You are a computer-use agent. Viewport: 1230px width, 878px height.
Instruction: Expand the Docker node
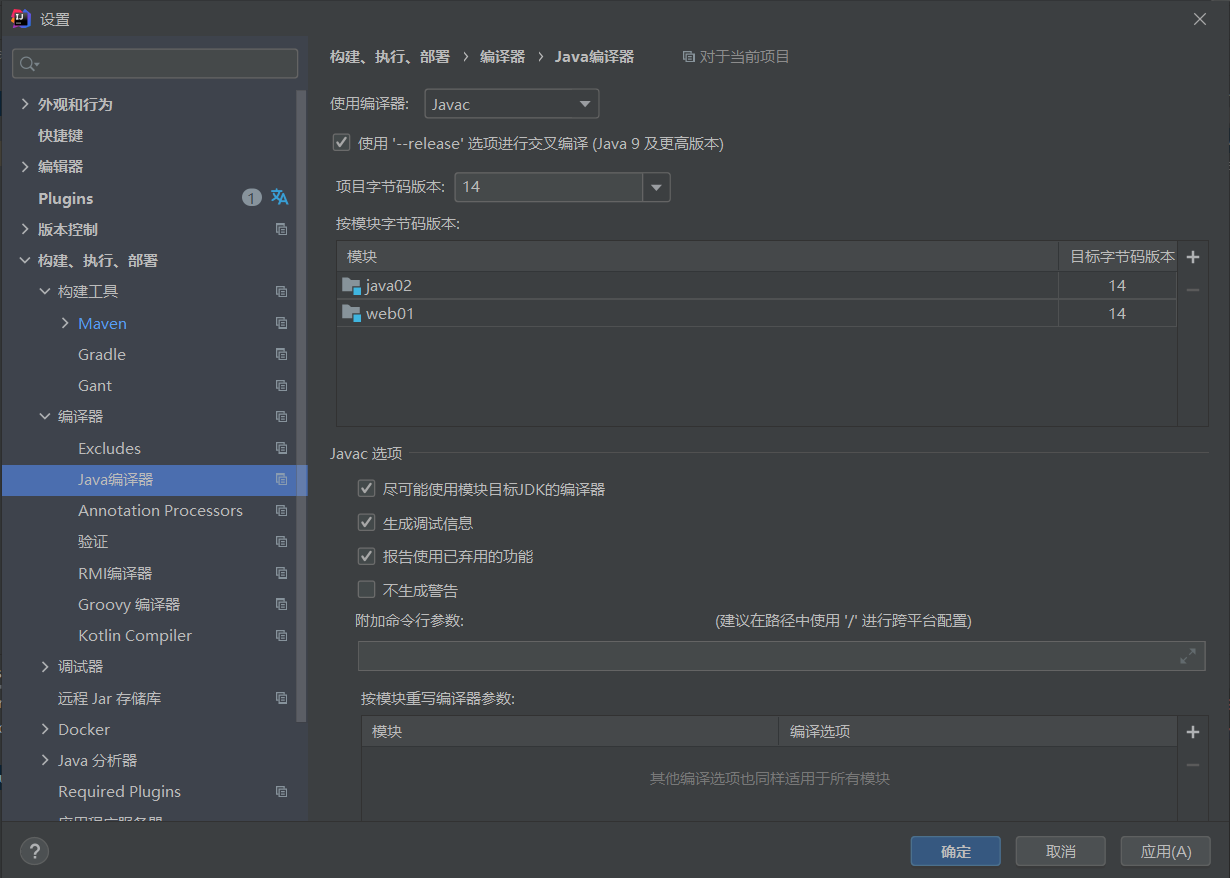pos(45,729)
